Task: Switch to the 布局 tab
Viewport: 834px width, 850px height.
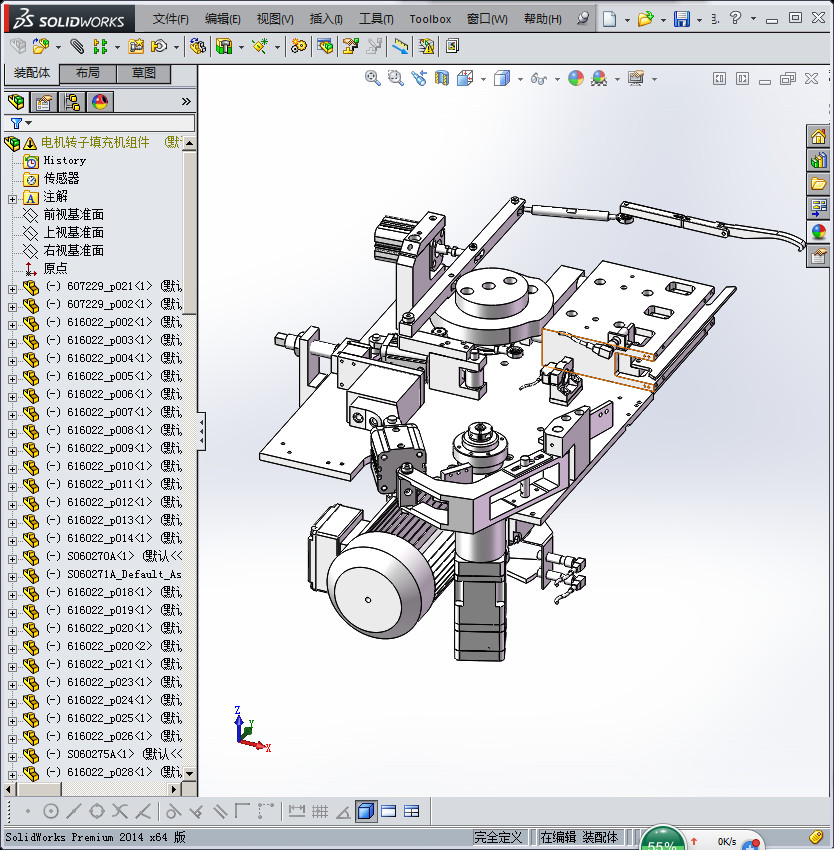Action: (x=87, y=73)
